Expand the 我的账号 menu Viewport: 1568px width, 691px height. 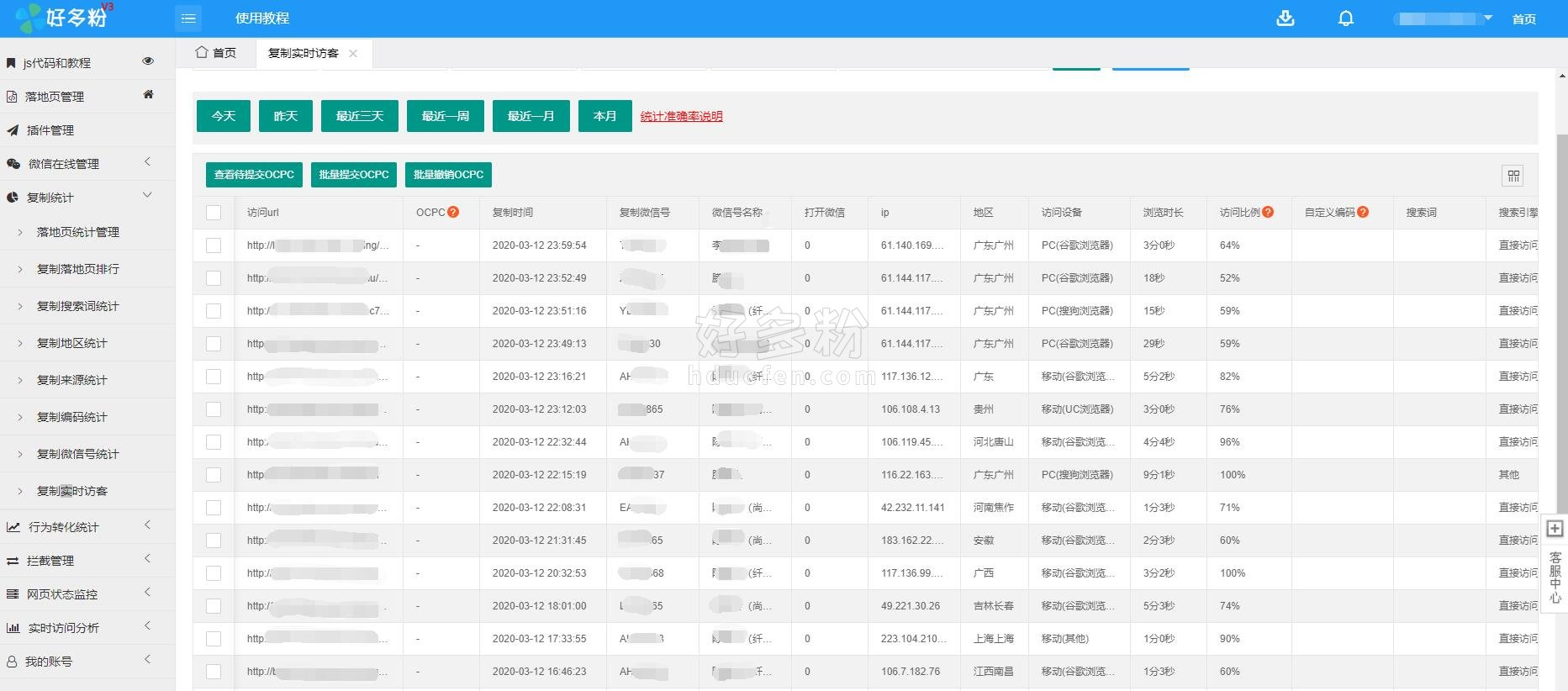pyautogui.click(x=87, y=662)
